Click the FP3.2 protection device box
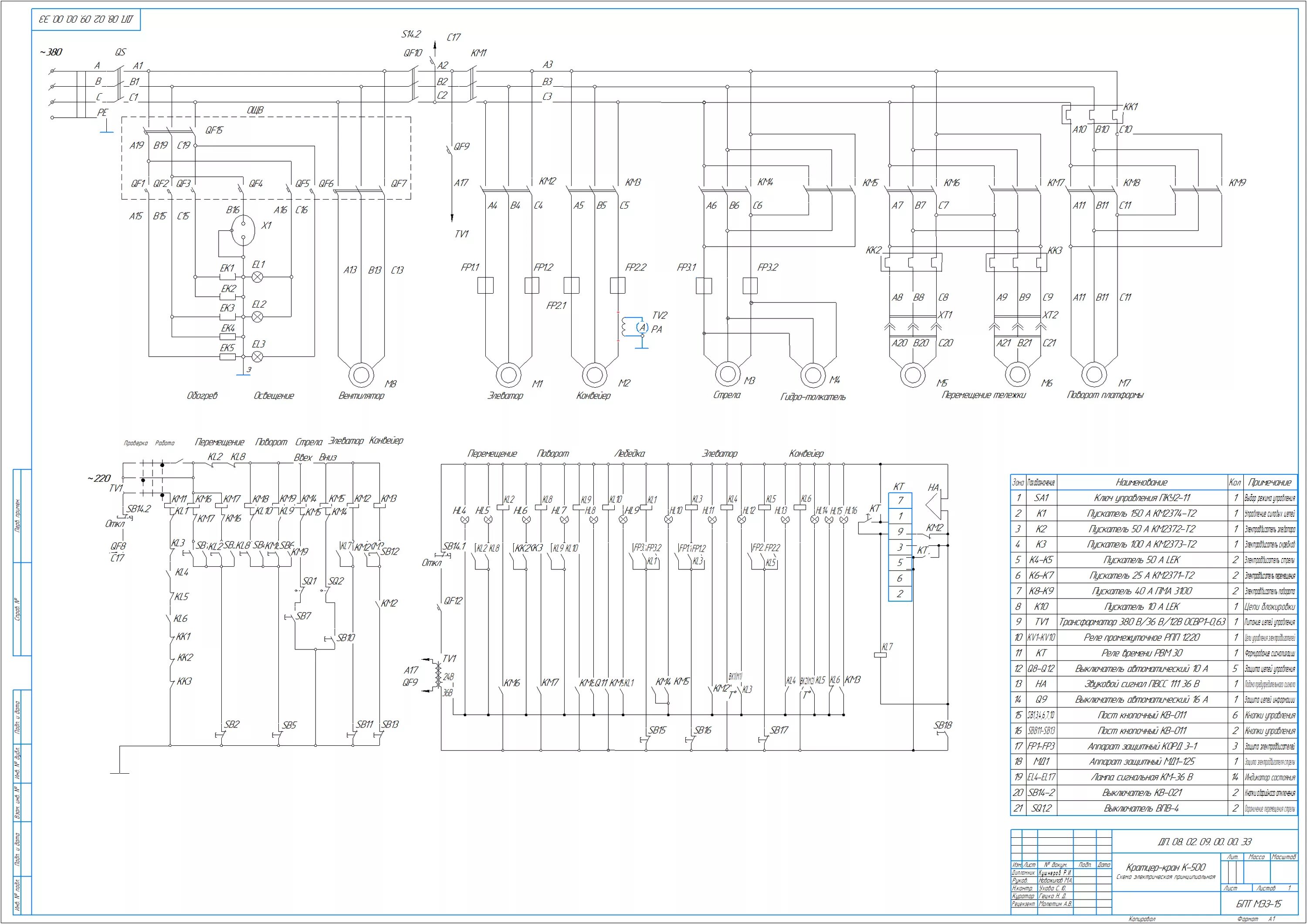 [x=750, y=285]
